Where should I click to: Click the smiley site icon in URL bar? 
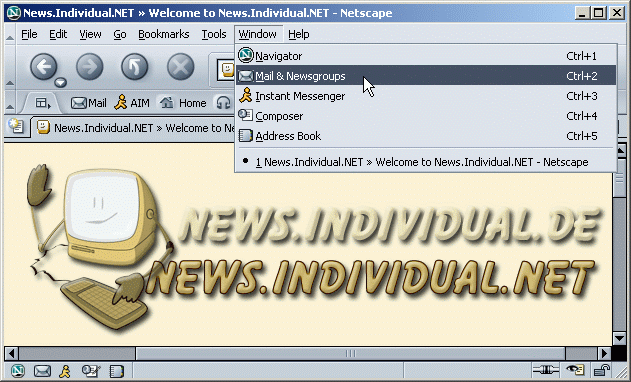click(x=227, y=69)
